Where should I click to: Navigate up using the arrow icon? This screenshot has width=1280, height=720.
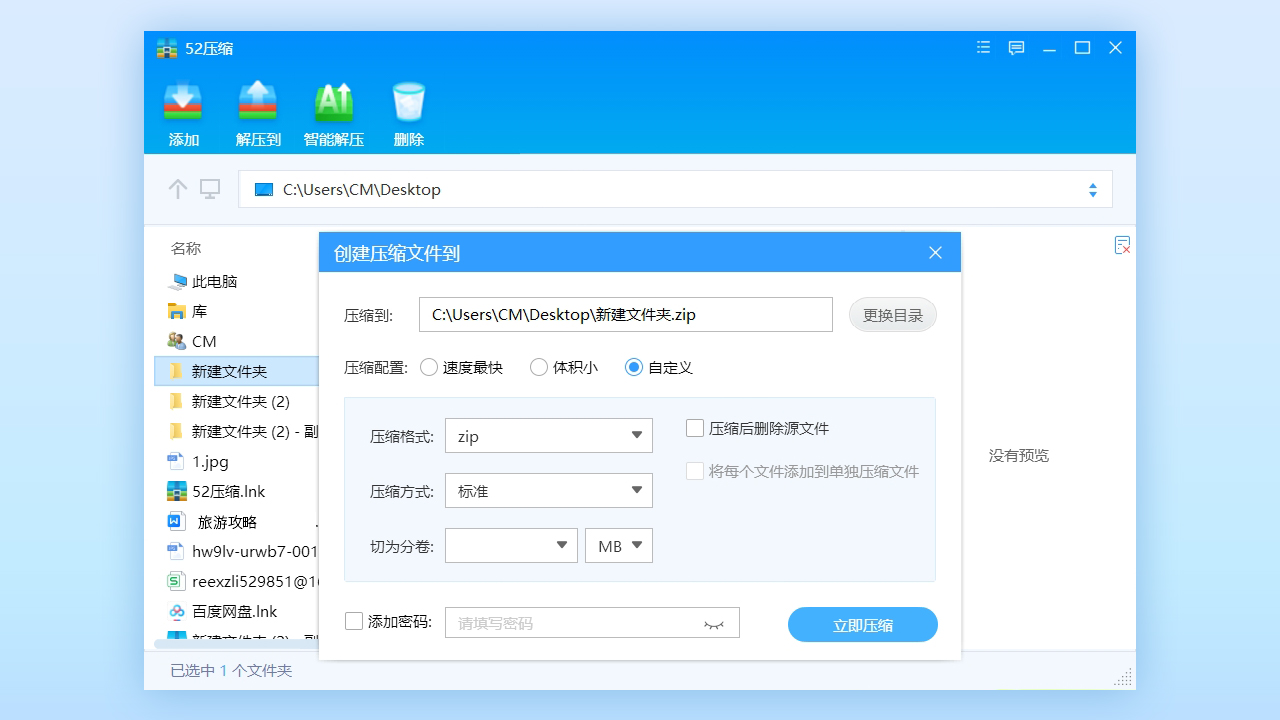point(178,189)
